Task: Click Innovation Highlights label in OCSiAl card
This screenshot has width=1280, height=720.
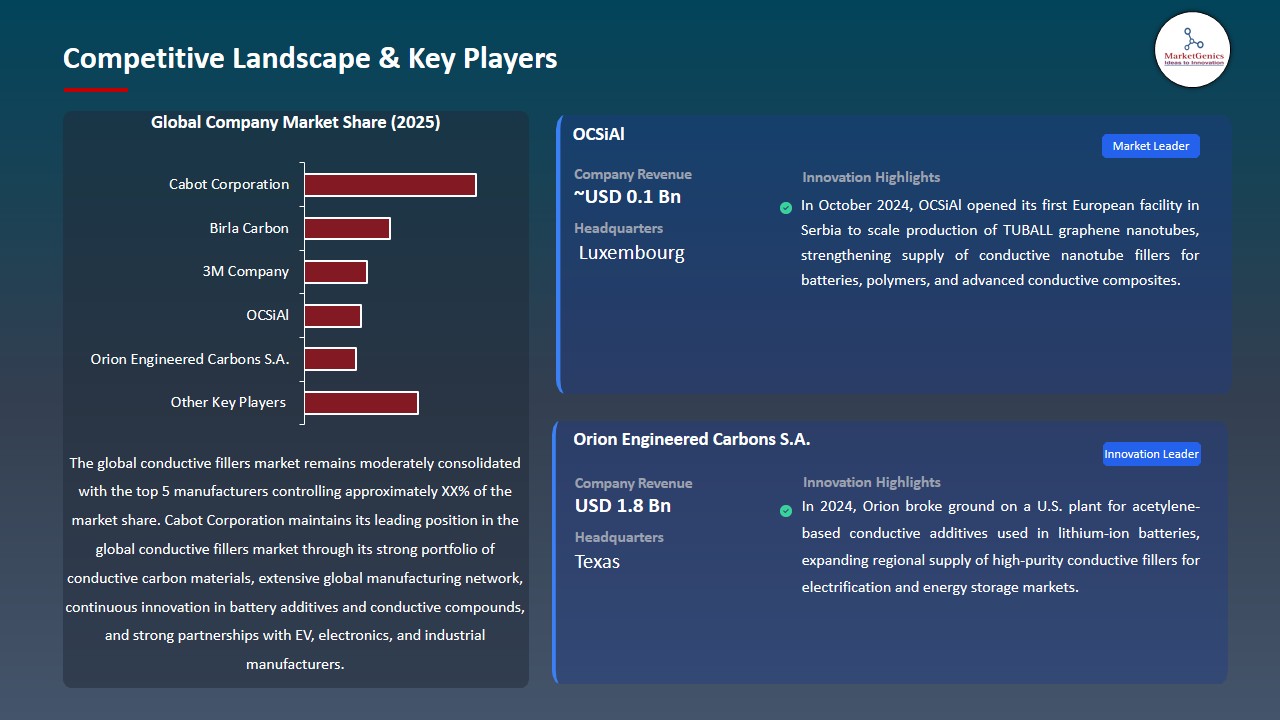Action: (871, 177)
